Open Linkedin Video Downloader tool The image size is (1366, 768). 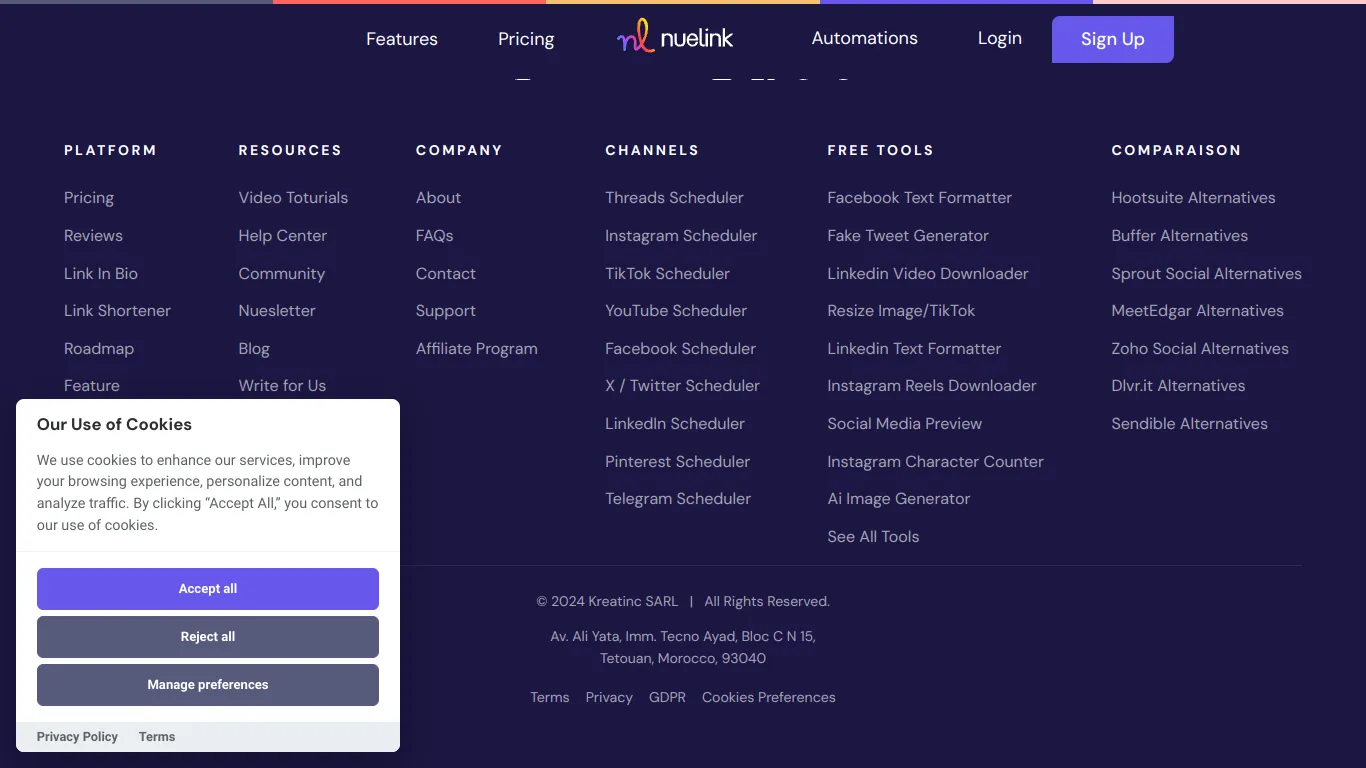pos(928,274)
